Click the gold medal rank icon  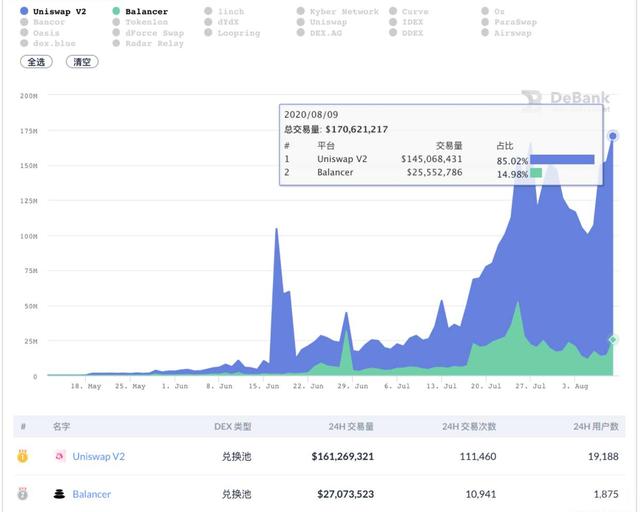[x=23, y=456]
